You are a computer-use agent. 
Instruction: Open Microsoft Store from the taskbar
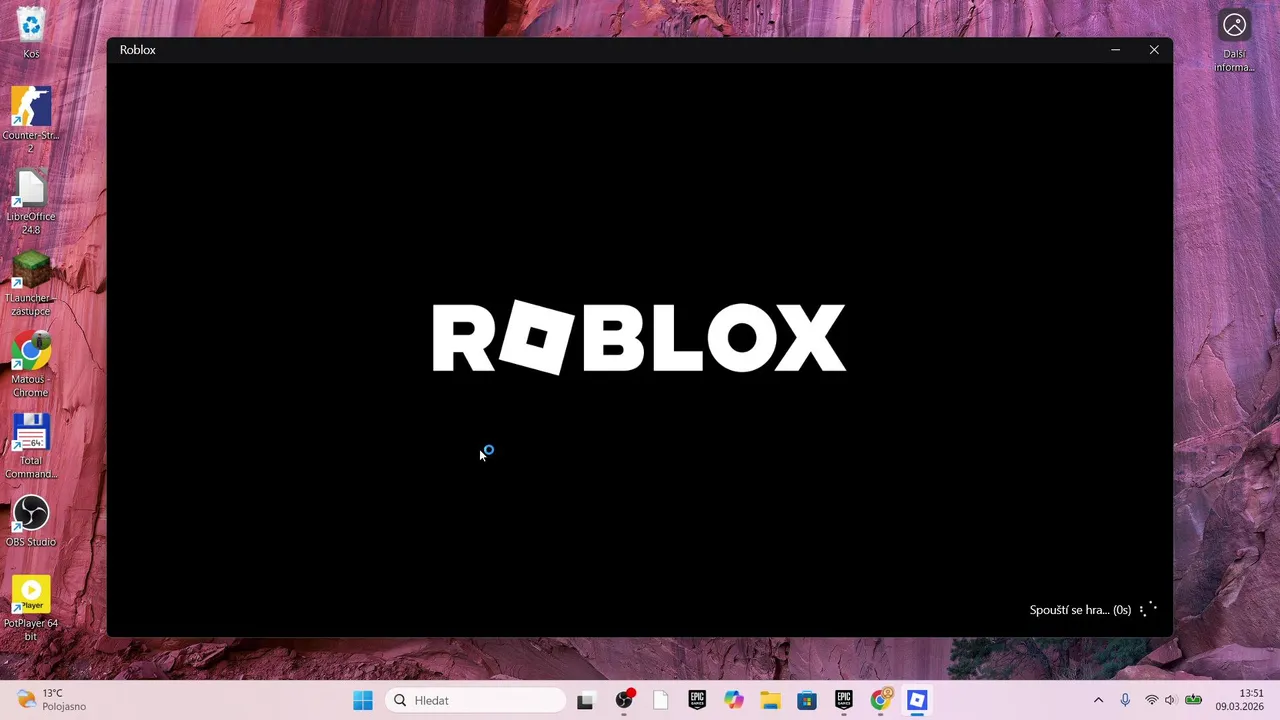(x=807, y=700)
